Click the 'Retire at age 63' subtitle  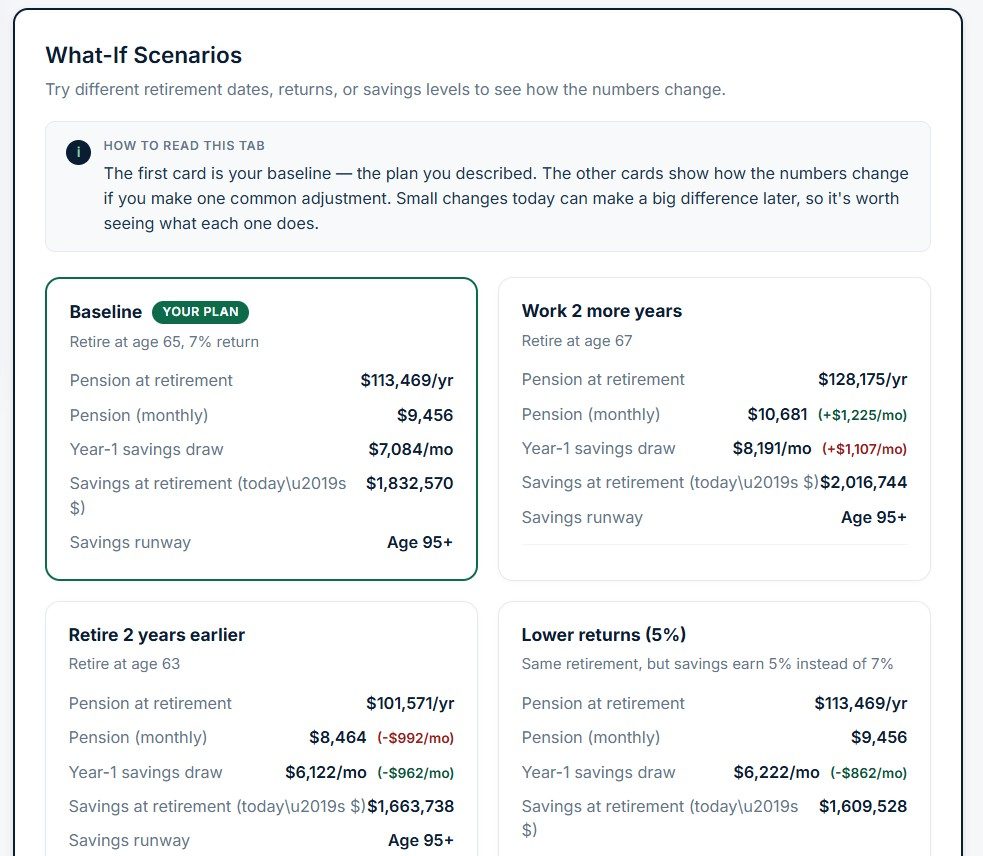124,663
